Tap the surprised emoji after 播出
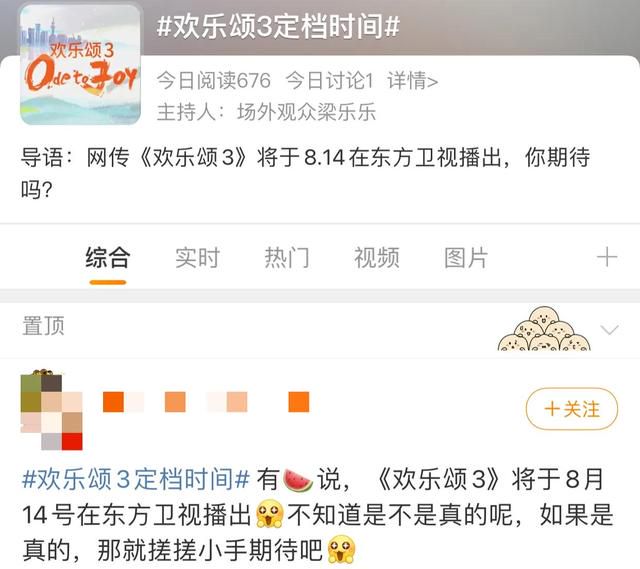640x569 pixels. click(x=270, y=514)
